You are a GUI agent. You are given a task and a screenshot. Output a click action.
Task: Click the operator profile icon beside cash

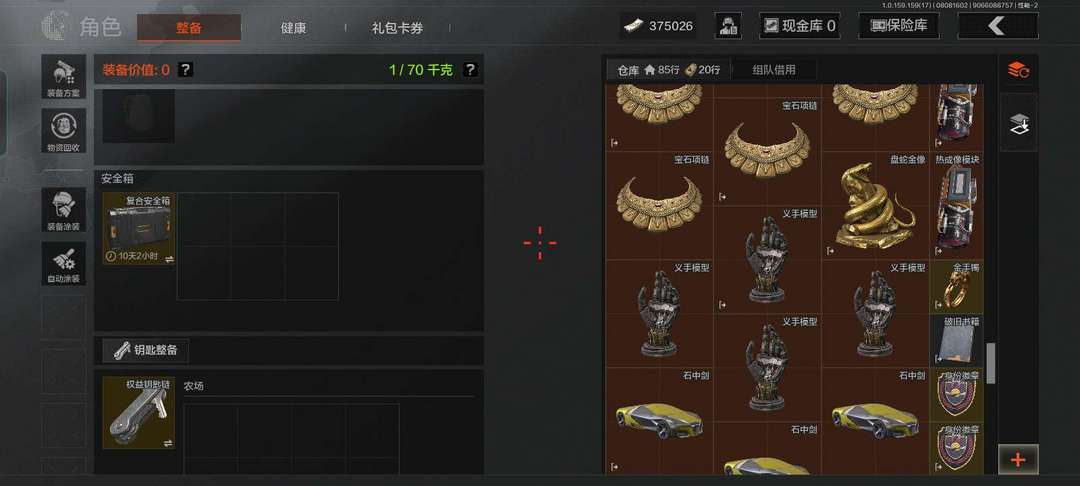pyautogui.click(x=727, y=26)
